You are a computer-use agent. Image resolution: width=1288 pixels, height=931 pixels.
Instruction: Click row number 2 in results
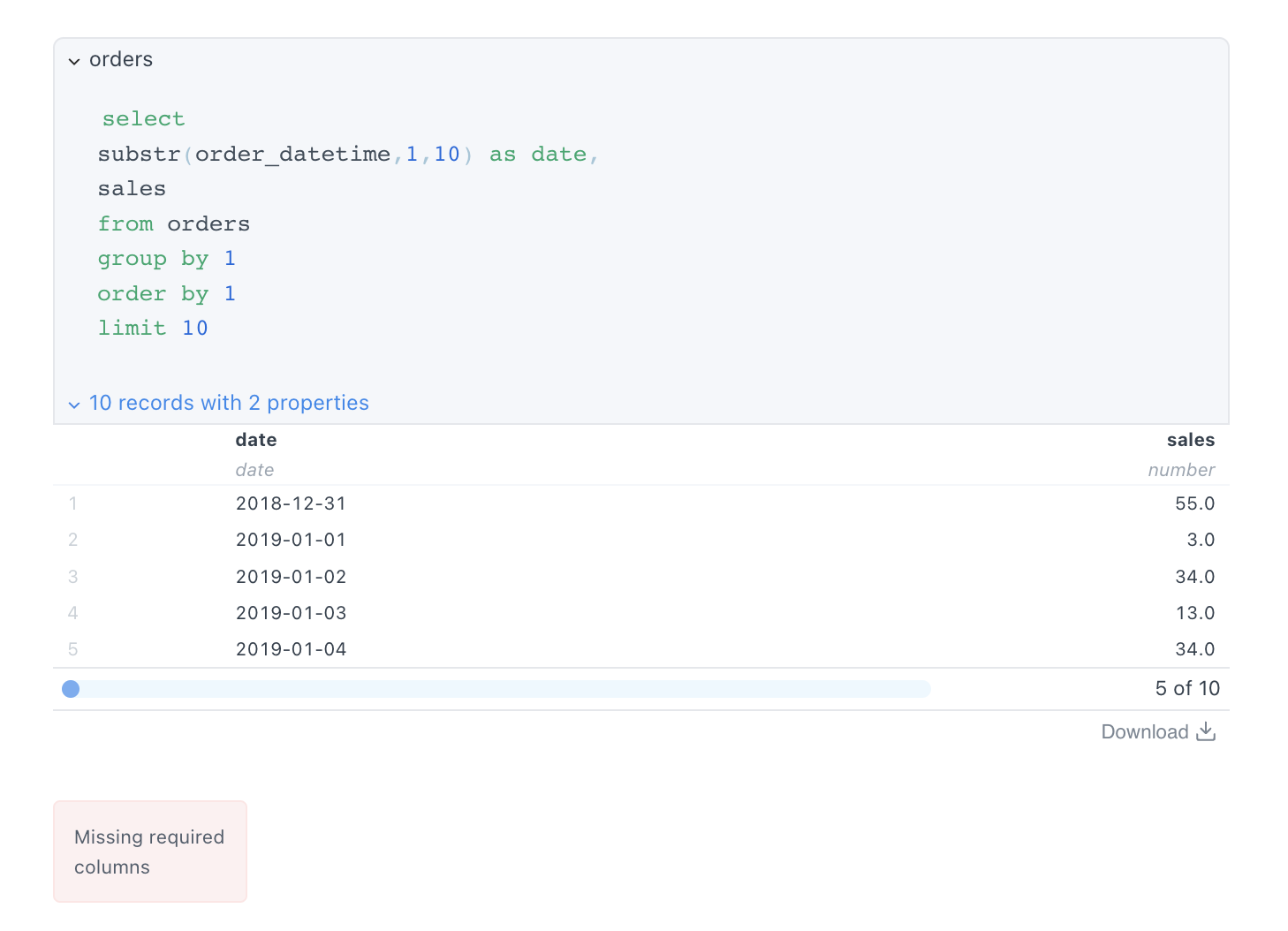pos(72,540)
